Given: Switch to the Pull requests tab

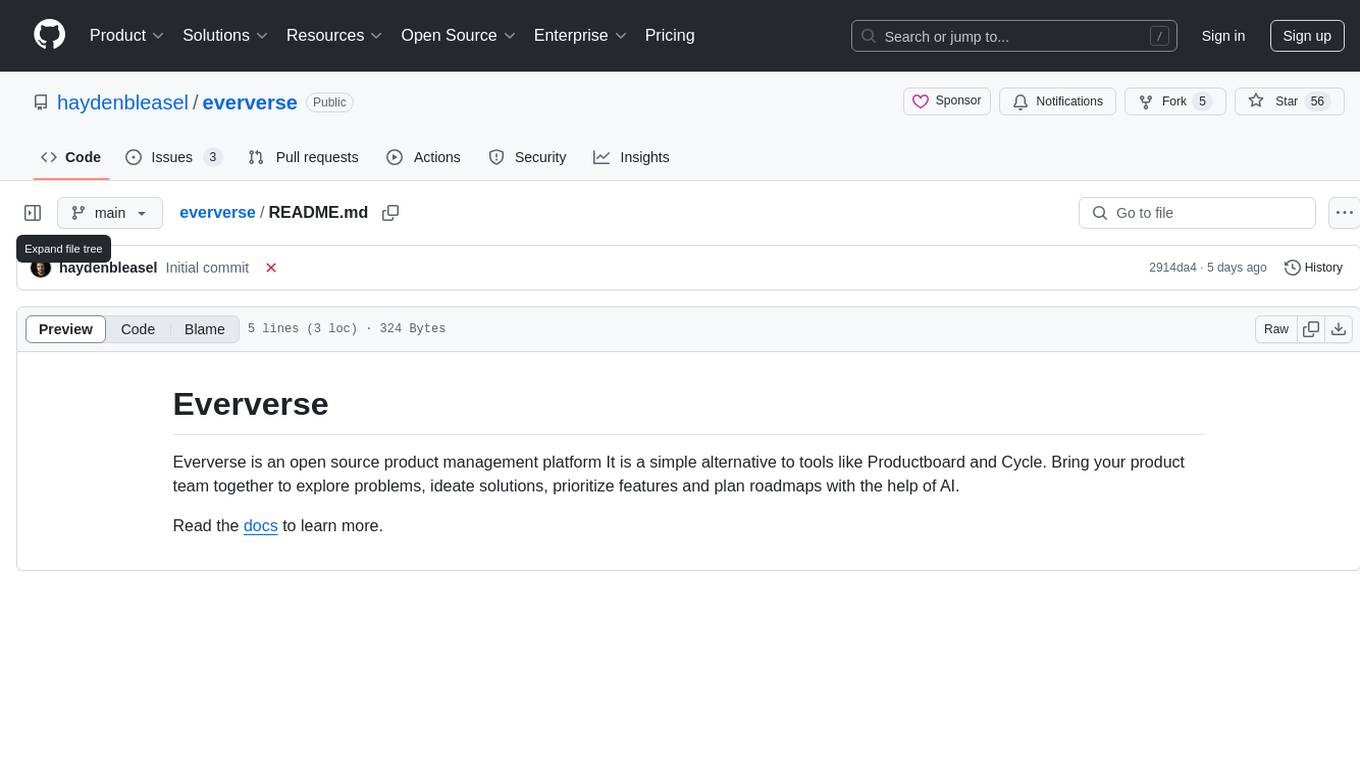Looking at the screenshot, I should [303, 157].
